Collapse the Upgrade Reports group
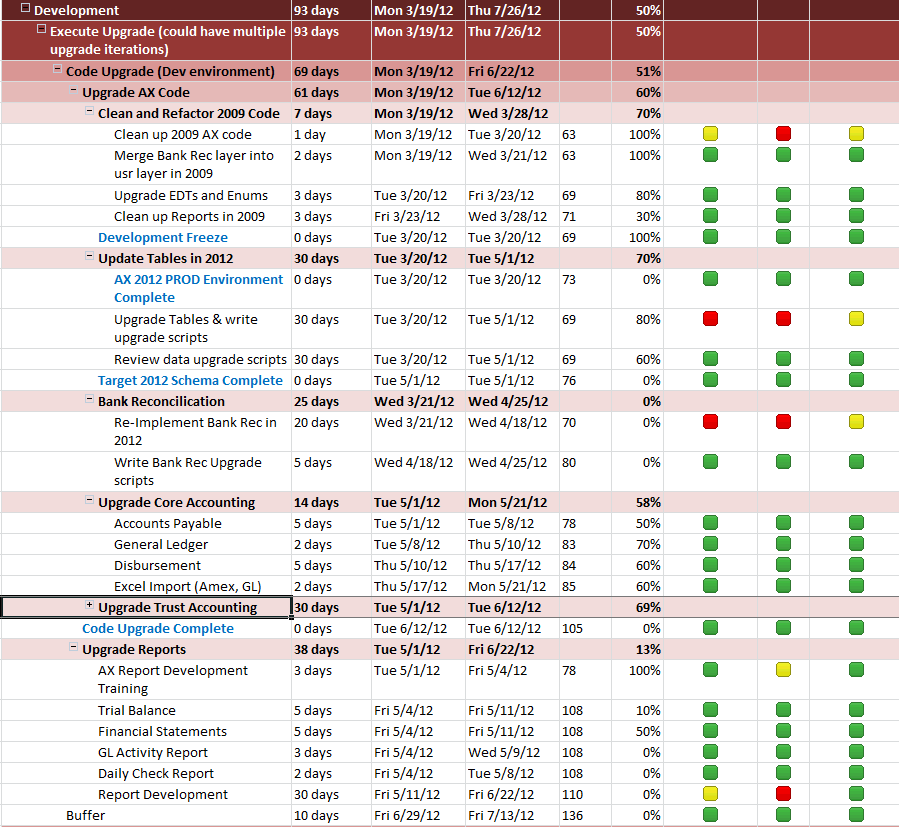899x827 pixels. (x=73, y=647)
